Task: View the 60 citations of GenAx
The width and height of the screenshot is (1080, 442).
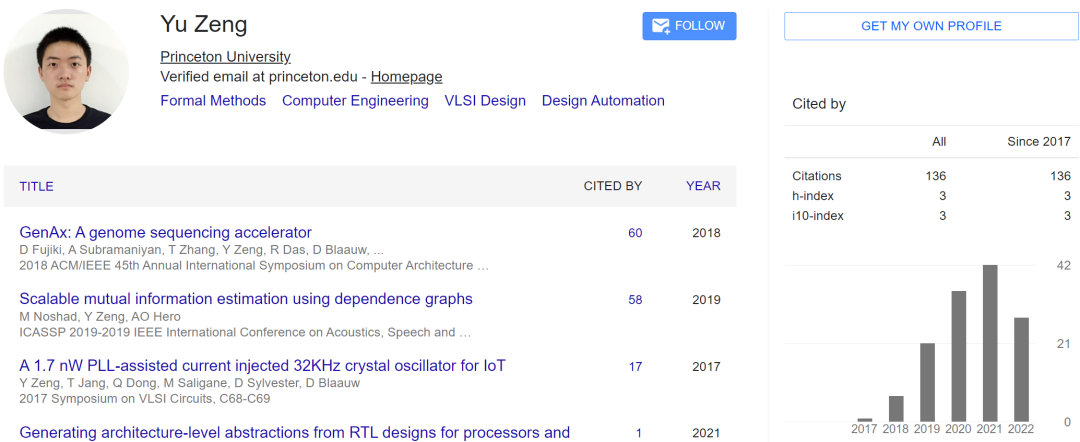Action: click(635, 233)
